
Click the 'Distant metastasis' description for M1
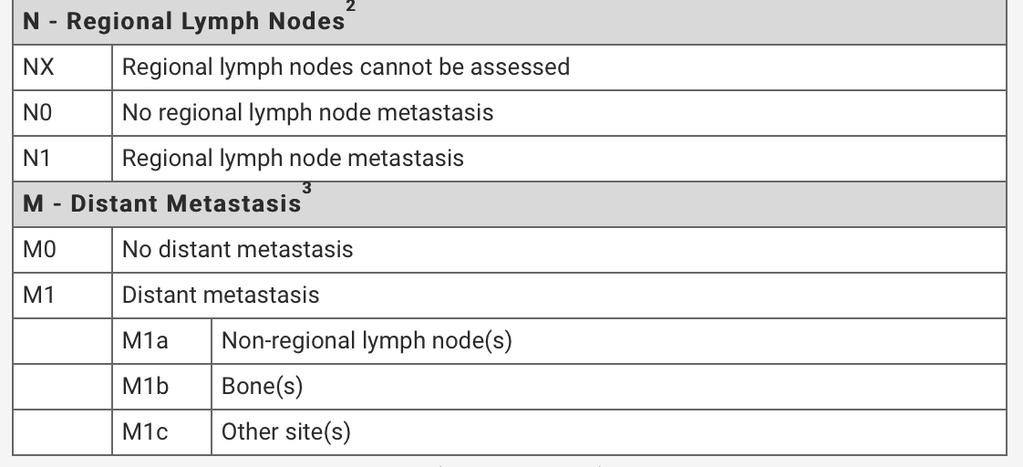point(221,295)
